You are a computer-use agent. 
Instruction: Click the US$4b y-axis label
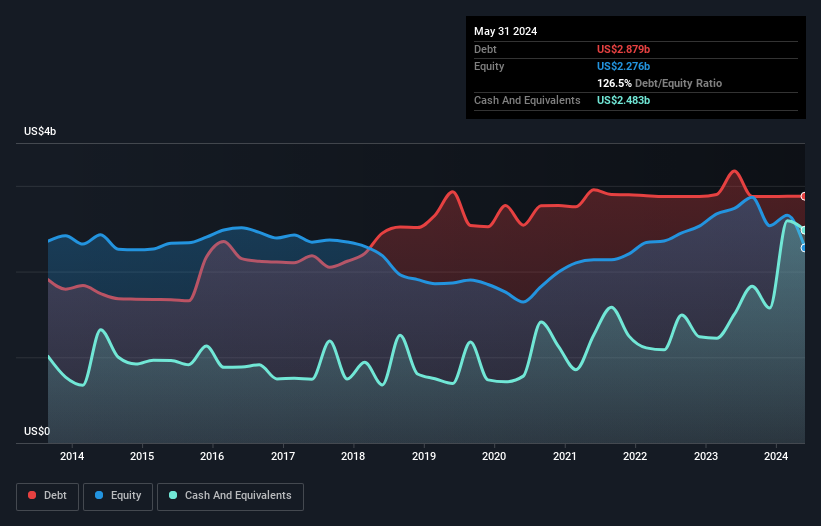pyautogui.click(x=40, y=131)
